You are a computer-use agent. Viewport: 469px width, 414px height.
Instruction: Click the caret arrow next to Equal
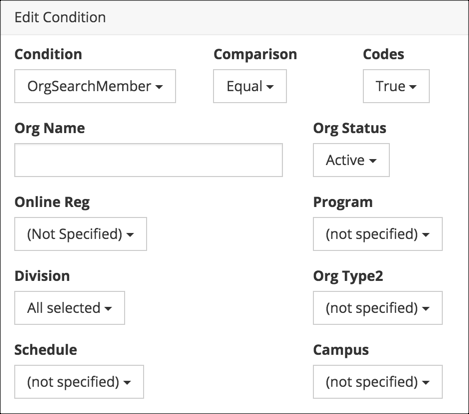coord(270,87)
